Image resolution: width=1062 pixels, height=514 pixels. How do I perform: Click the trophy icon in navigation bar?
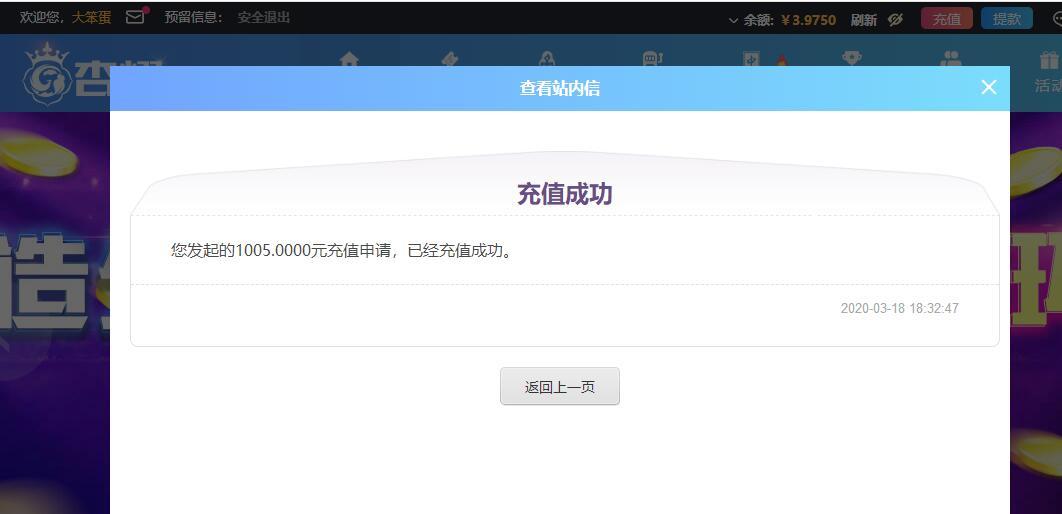click(x=851, y=58)
